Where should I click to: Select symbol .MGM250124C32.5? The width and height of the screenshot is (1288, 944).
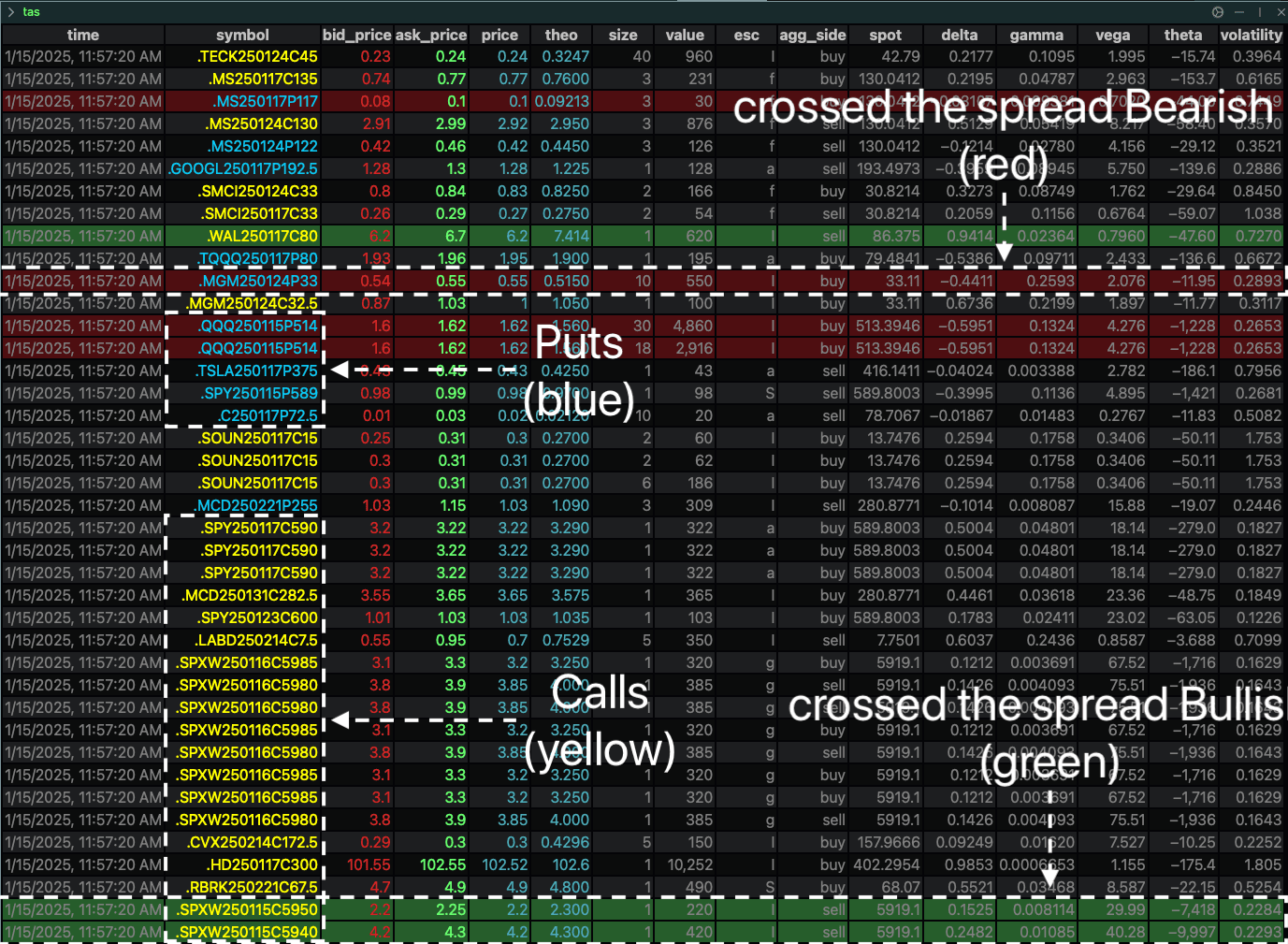coord(253,303)
